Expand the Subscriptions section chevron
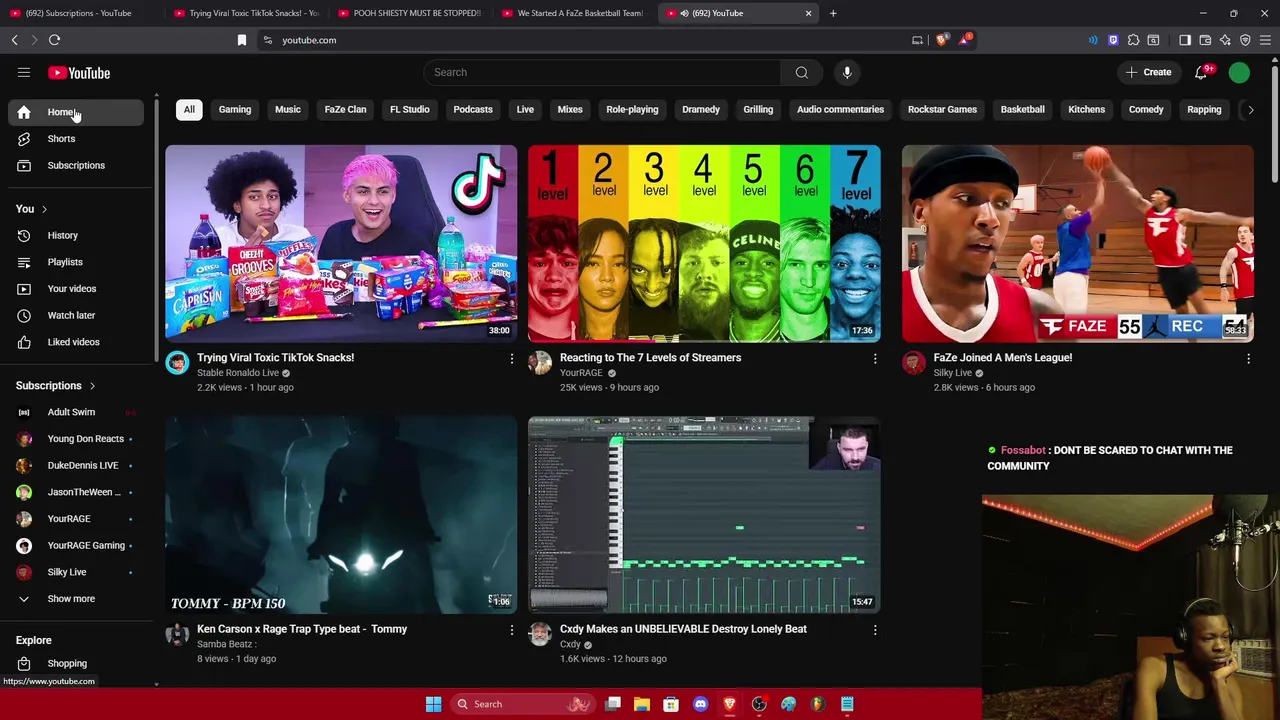Image resolution: width=1280 pixels, height=720 pixels. [92, 386]
